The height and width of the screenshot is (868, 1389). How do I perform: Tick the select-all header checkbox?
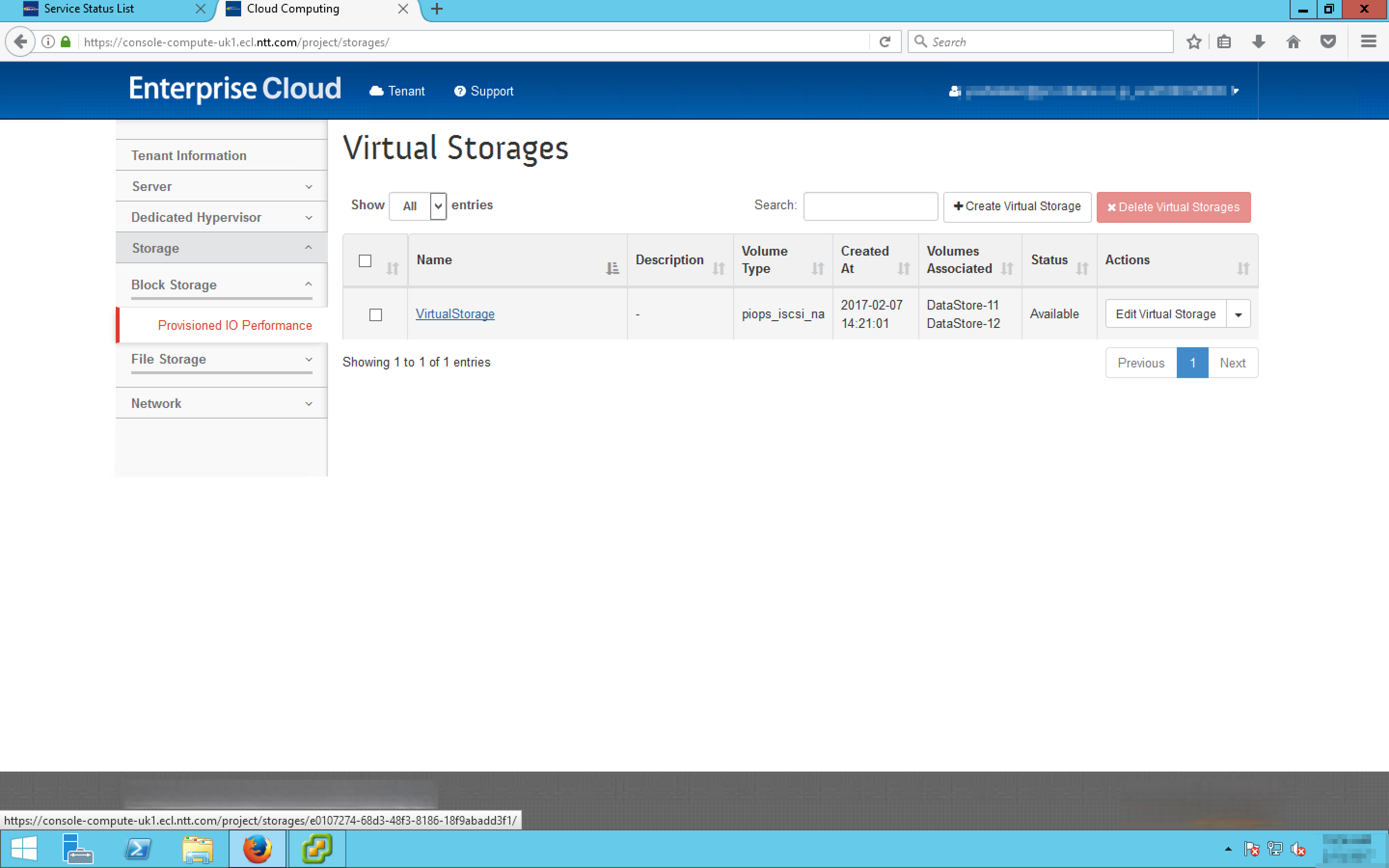[x=365, y=260]
